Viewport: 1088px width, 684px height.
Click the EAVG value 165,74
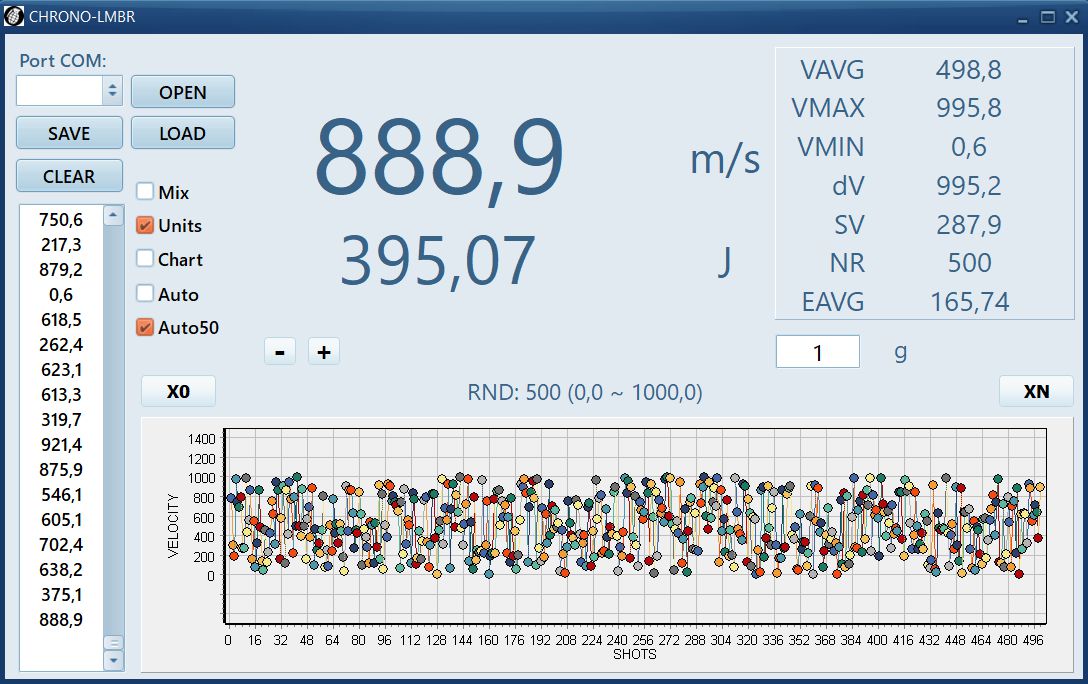coord(969,302)
